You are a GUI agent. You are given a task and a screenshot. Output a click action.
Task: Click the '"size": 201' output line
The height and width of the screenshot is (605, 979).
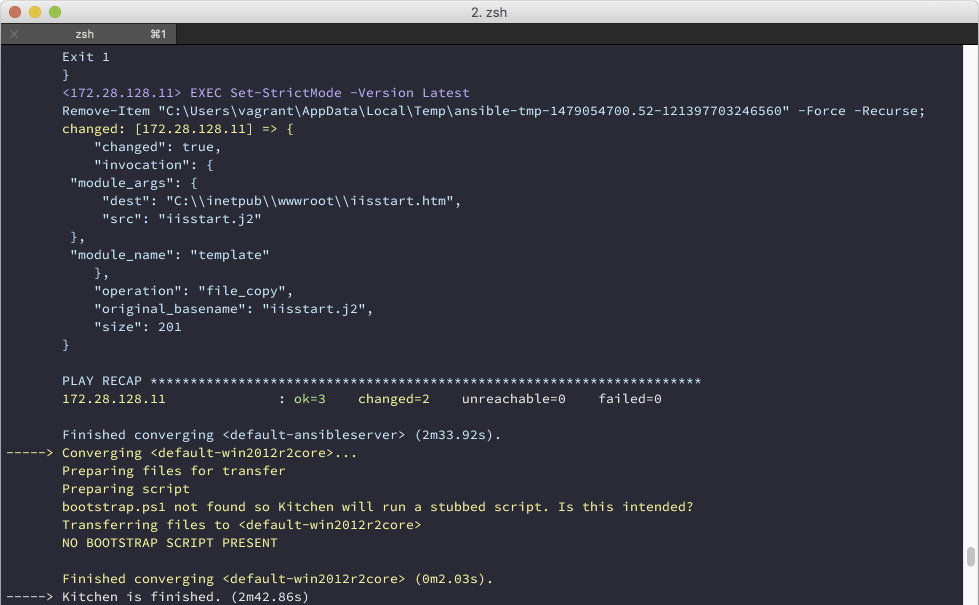click(x=137, y=327)
